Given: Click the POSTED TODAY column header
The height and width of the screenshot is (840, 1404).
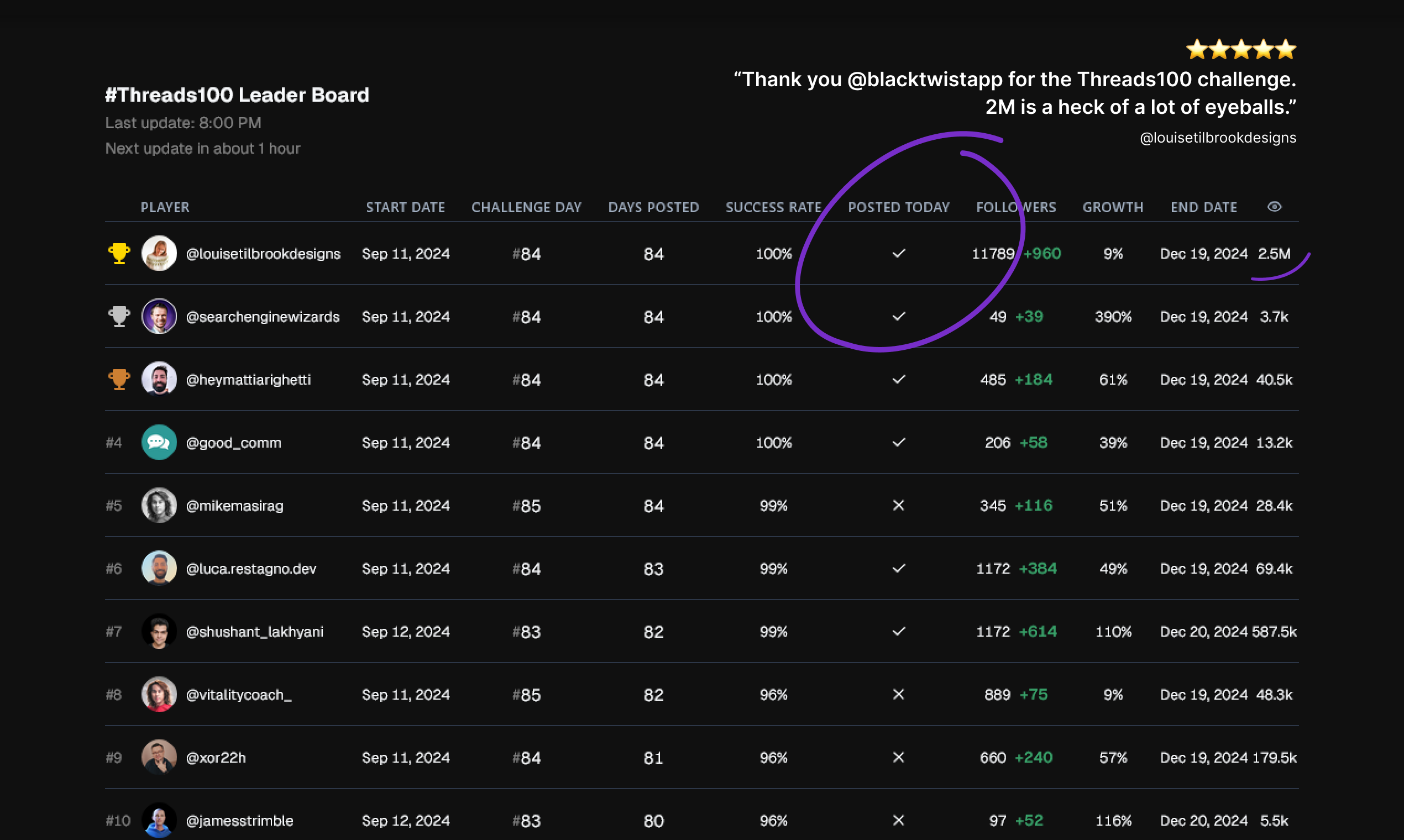Looking at the screenshot, I should (x=898, y=207).
